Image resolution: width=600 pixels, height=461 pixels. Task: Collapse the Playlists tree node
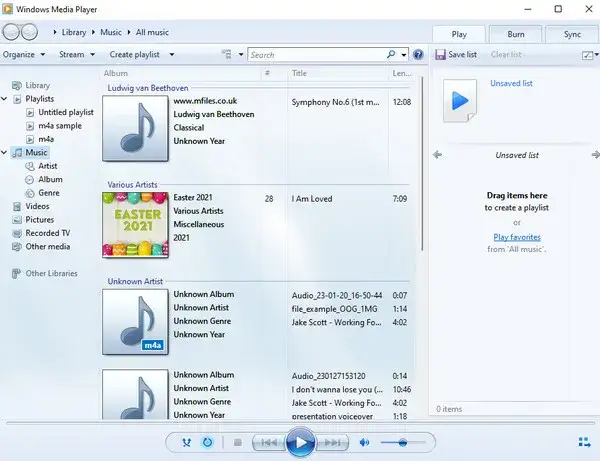click(x=4, y=99)
